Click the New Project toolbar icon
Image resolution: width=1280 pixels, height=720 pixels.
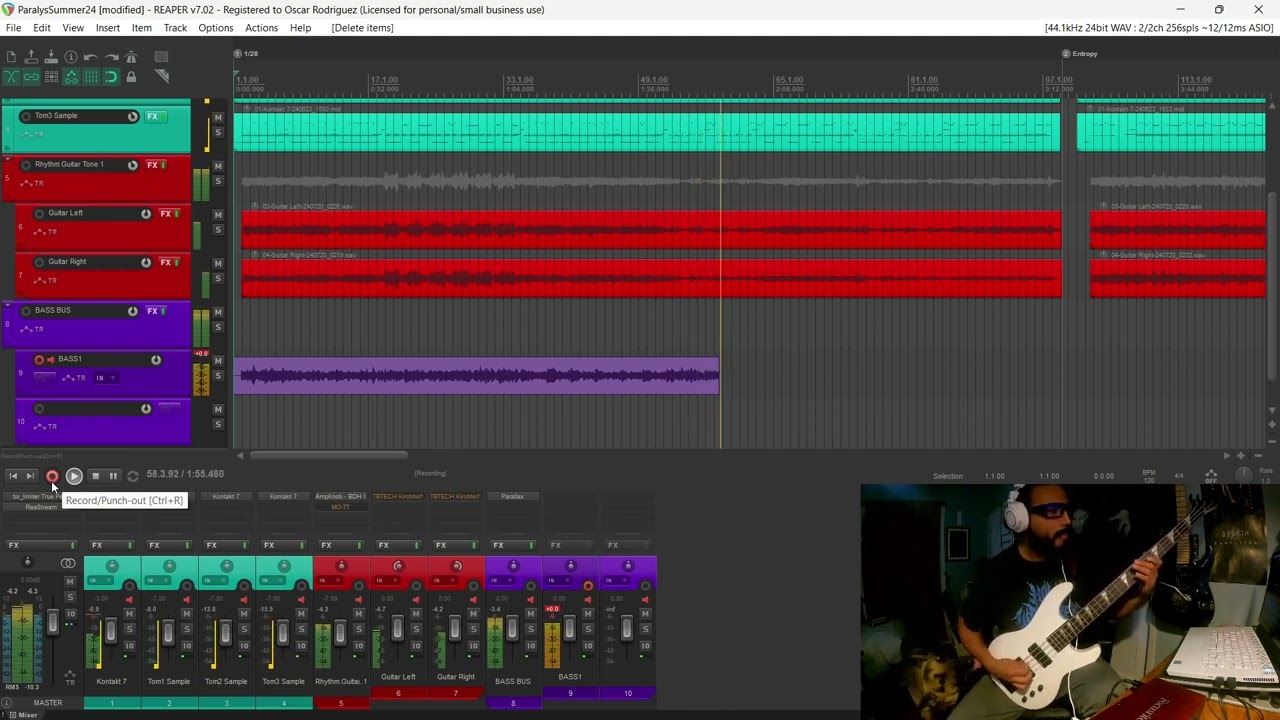coord(11,57)
